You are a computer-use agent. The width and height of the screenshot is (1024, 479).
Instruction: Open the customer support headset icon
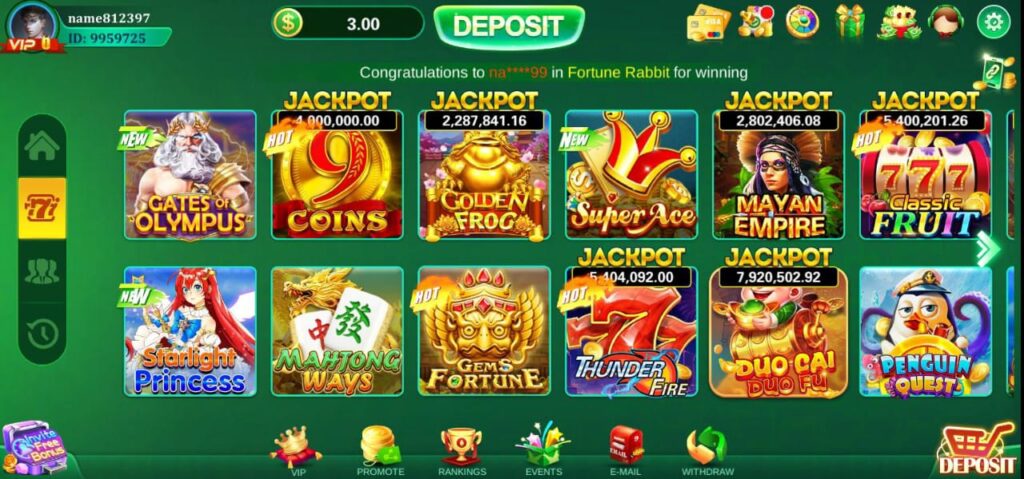tap(946, 22)
